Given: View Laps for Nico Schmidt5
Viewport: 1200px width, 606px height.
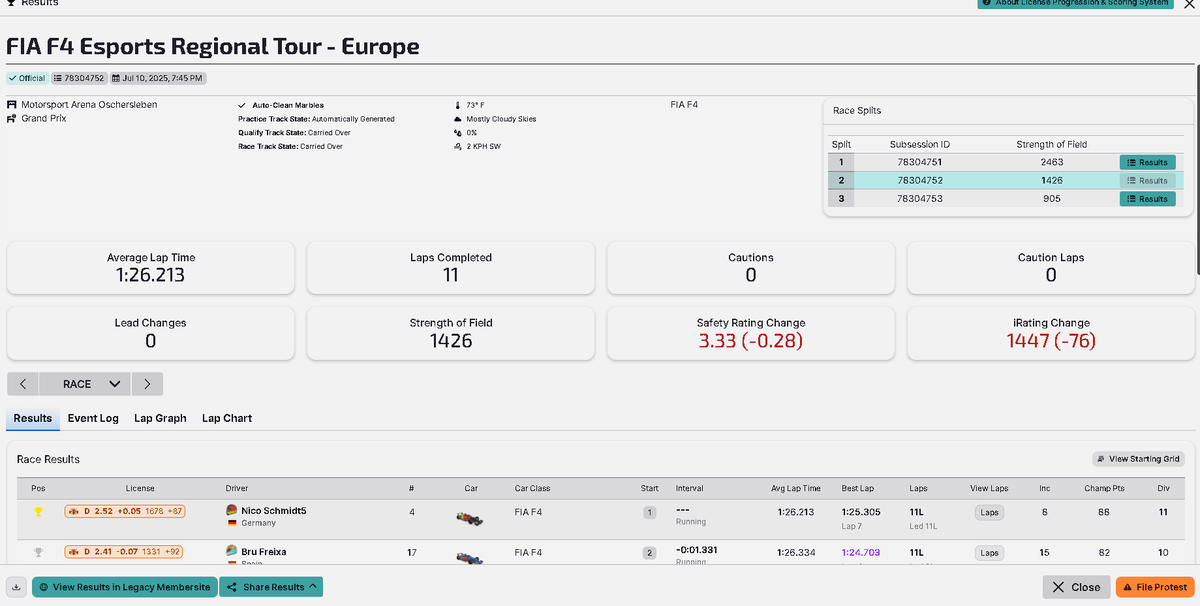Looking at the screenshot, I should pos(989,512).
